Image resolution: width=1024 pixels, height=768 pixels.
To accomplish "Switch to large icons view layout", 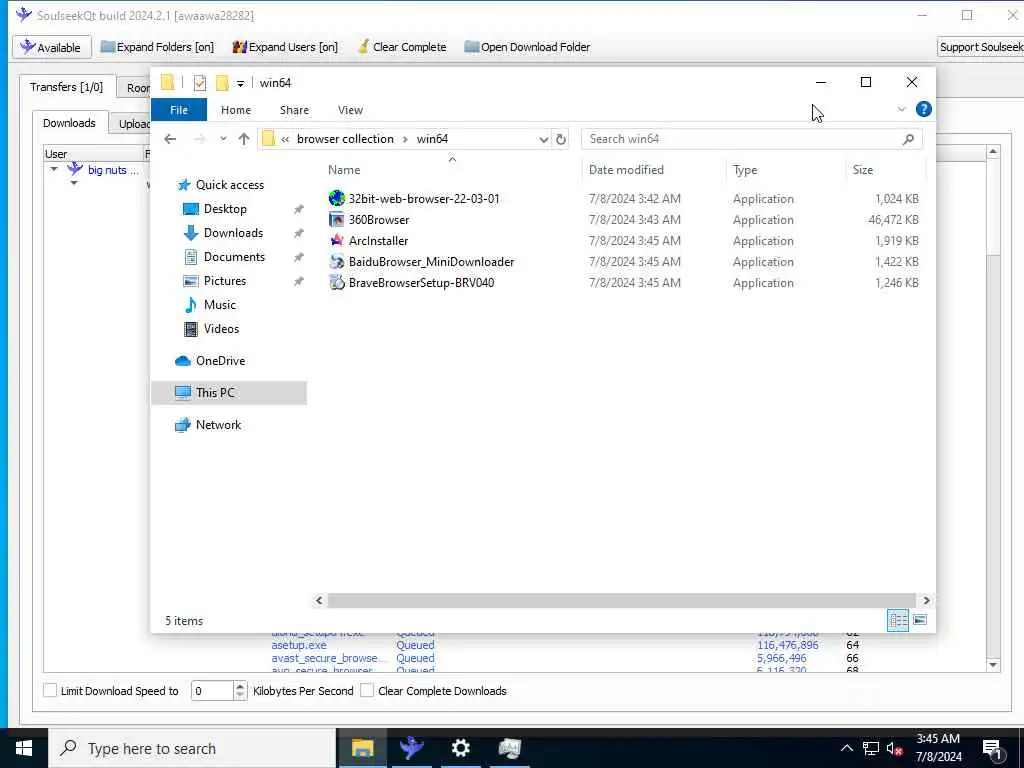I will pyautogui.click(x=920, y=620).
